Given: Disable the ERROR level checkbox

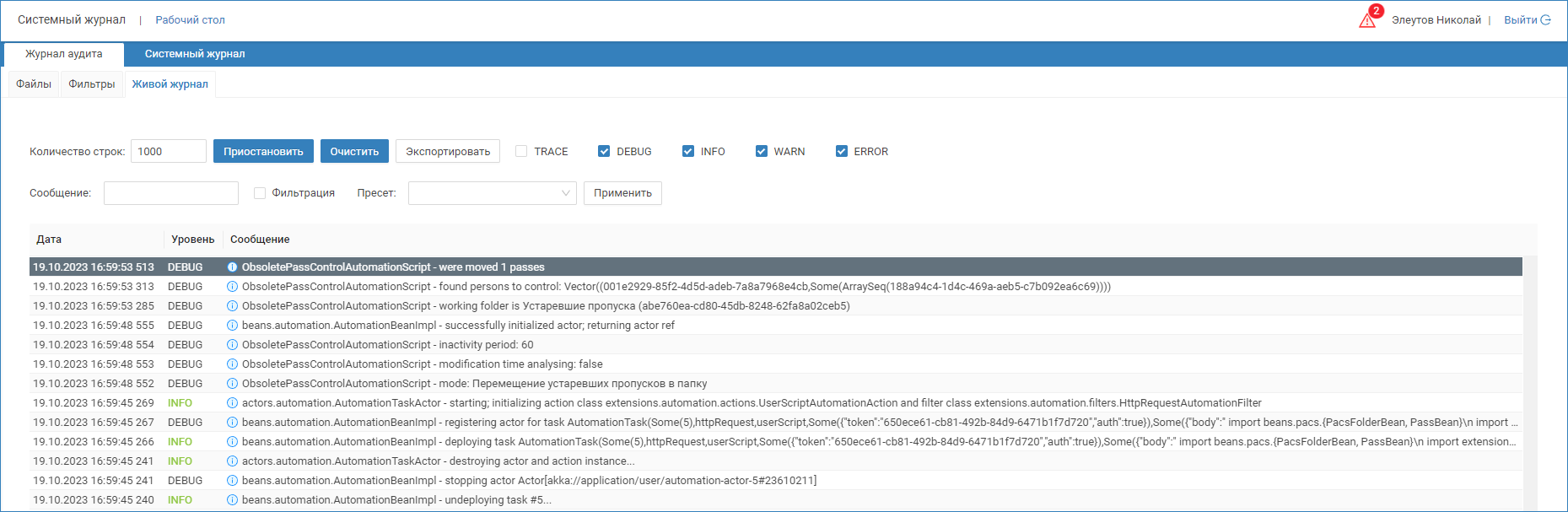Looking at the screenshot, I should (841, 151).
